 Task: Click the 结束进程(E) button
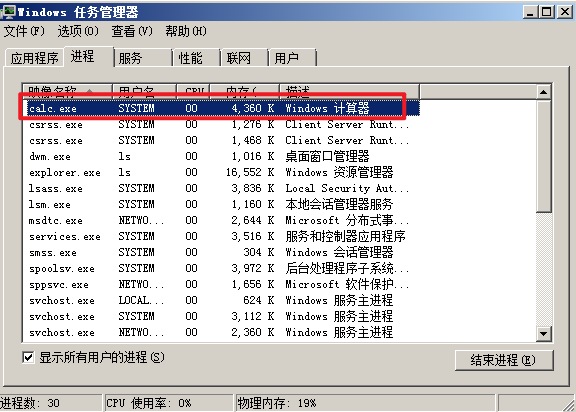point(504,360)
